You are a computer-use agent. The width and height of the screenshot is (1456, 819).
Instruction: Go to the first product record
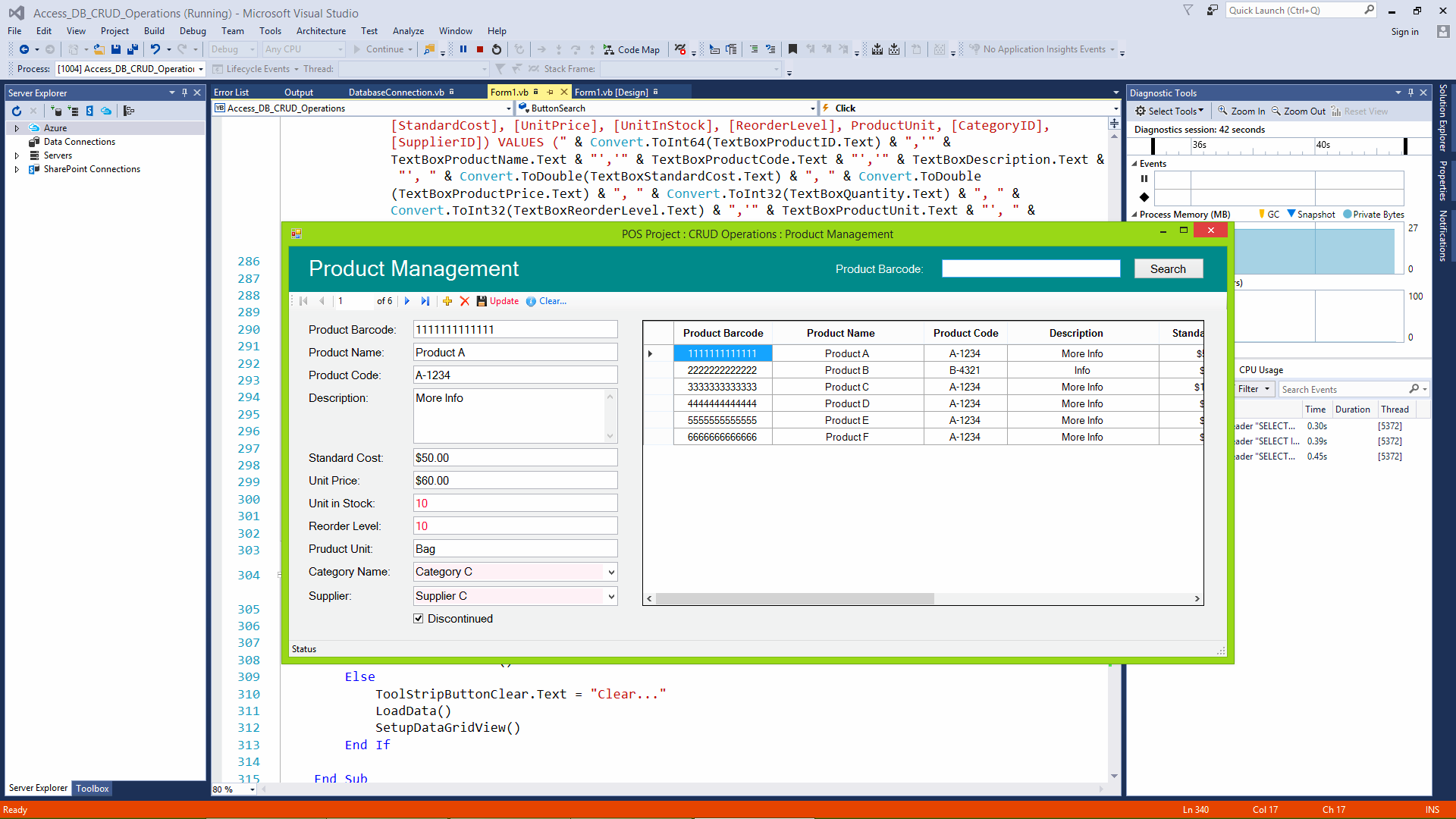tap(303, 301)
